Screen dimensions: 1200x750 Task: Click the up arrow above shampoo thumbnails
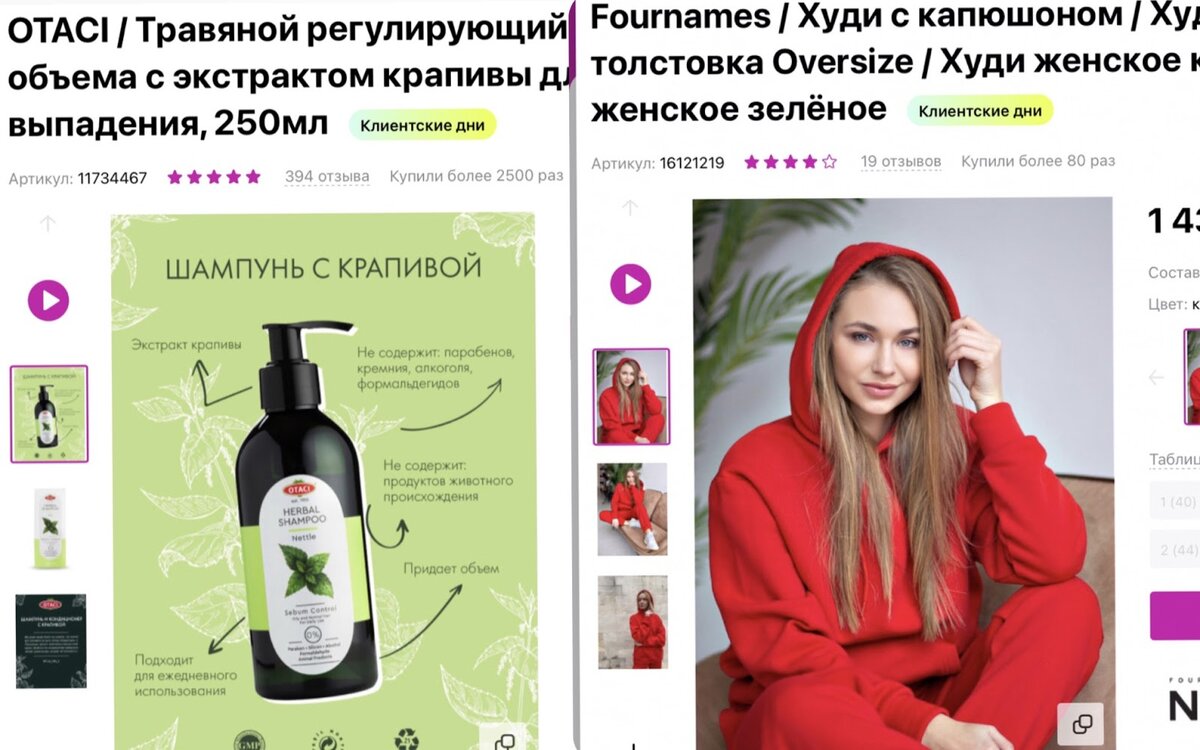point(48,224)
